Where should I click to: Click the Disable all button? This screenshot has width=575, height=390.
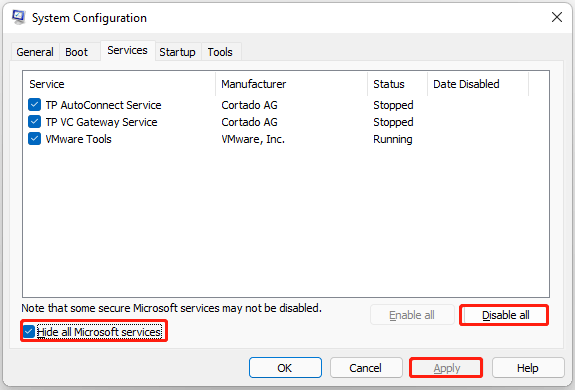(505, 315)
